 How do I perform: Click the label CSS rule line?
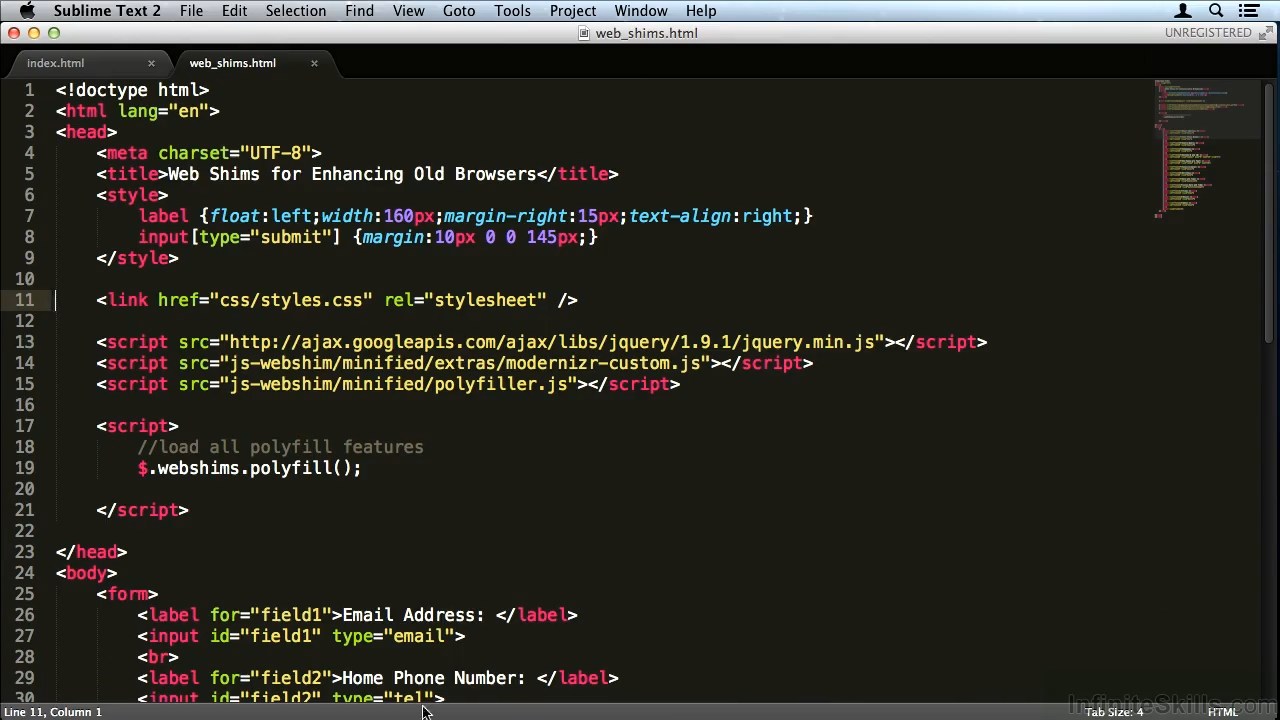476,216
